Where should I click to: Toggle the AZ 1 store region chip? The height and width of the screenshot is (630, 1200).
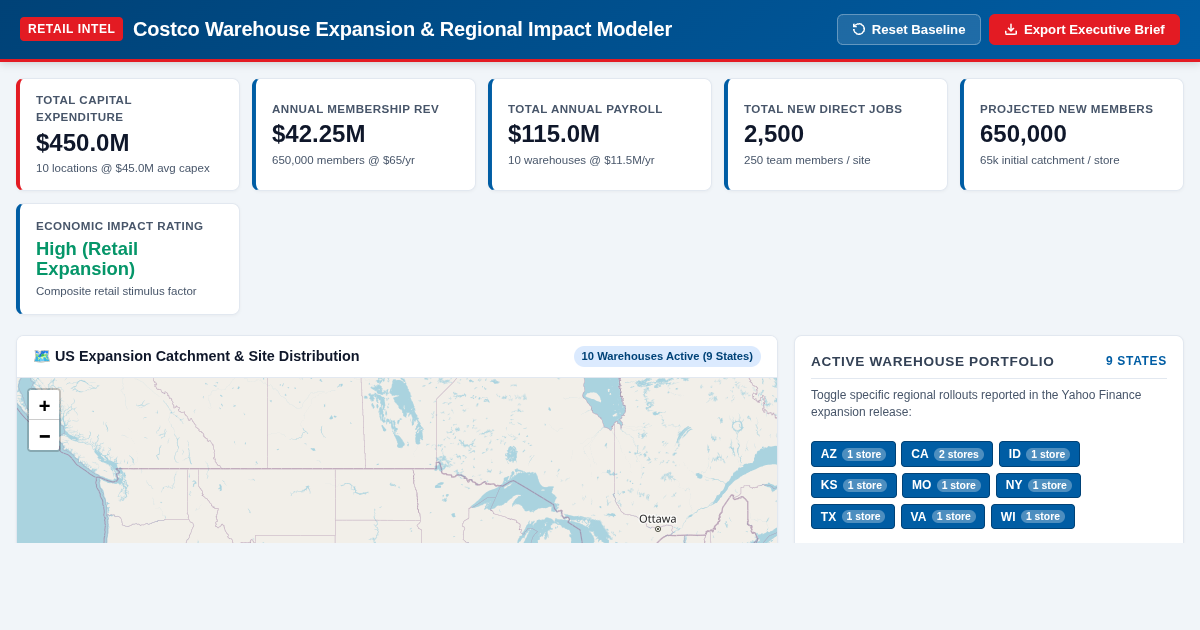(x=853, y=454)
